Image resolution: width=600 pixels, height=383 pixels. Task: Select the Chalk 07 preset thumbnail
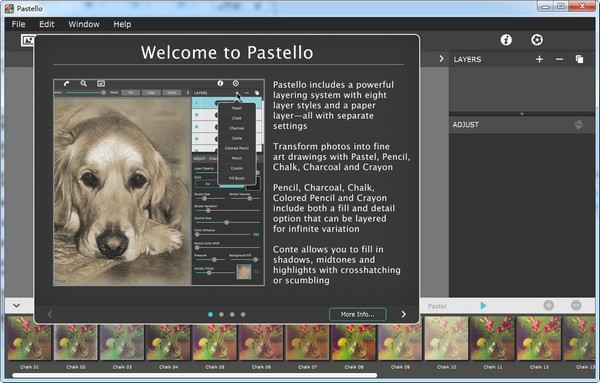(x=307, y=342)
